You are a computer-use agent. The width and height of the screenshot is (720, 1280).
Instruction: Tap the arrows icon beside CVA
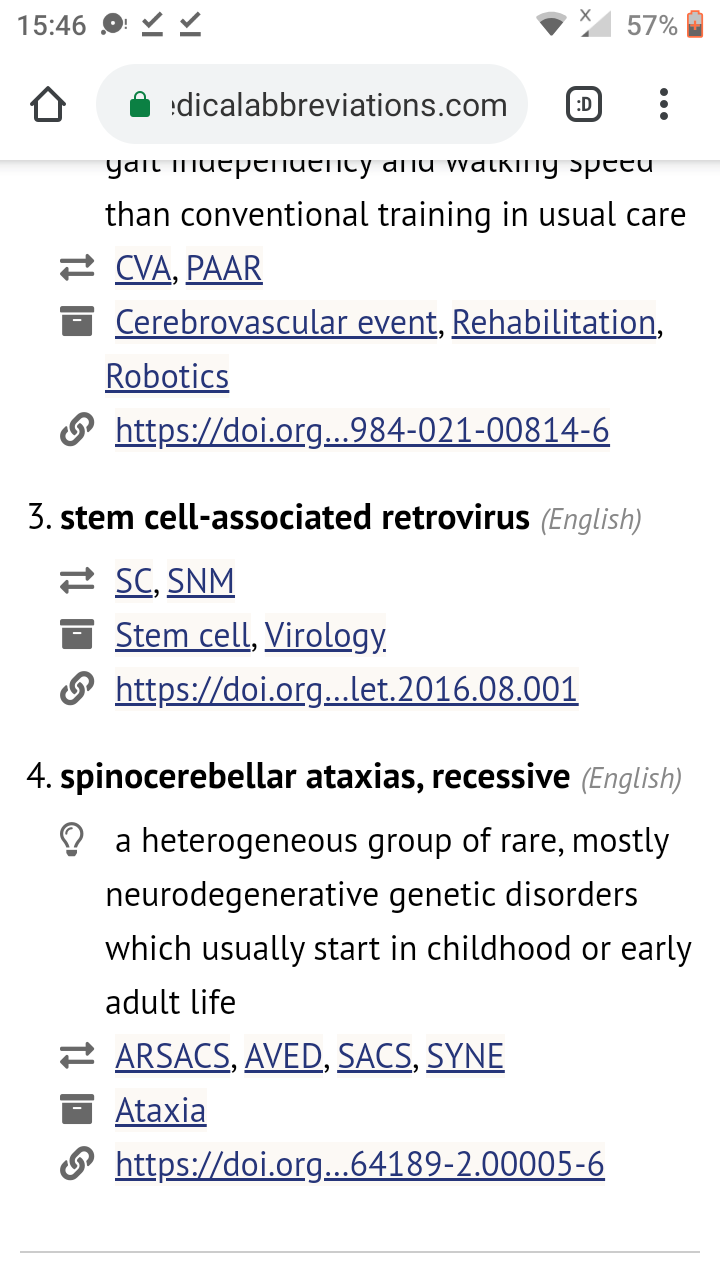tap(76, 268)
